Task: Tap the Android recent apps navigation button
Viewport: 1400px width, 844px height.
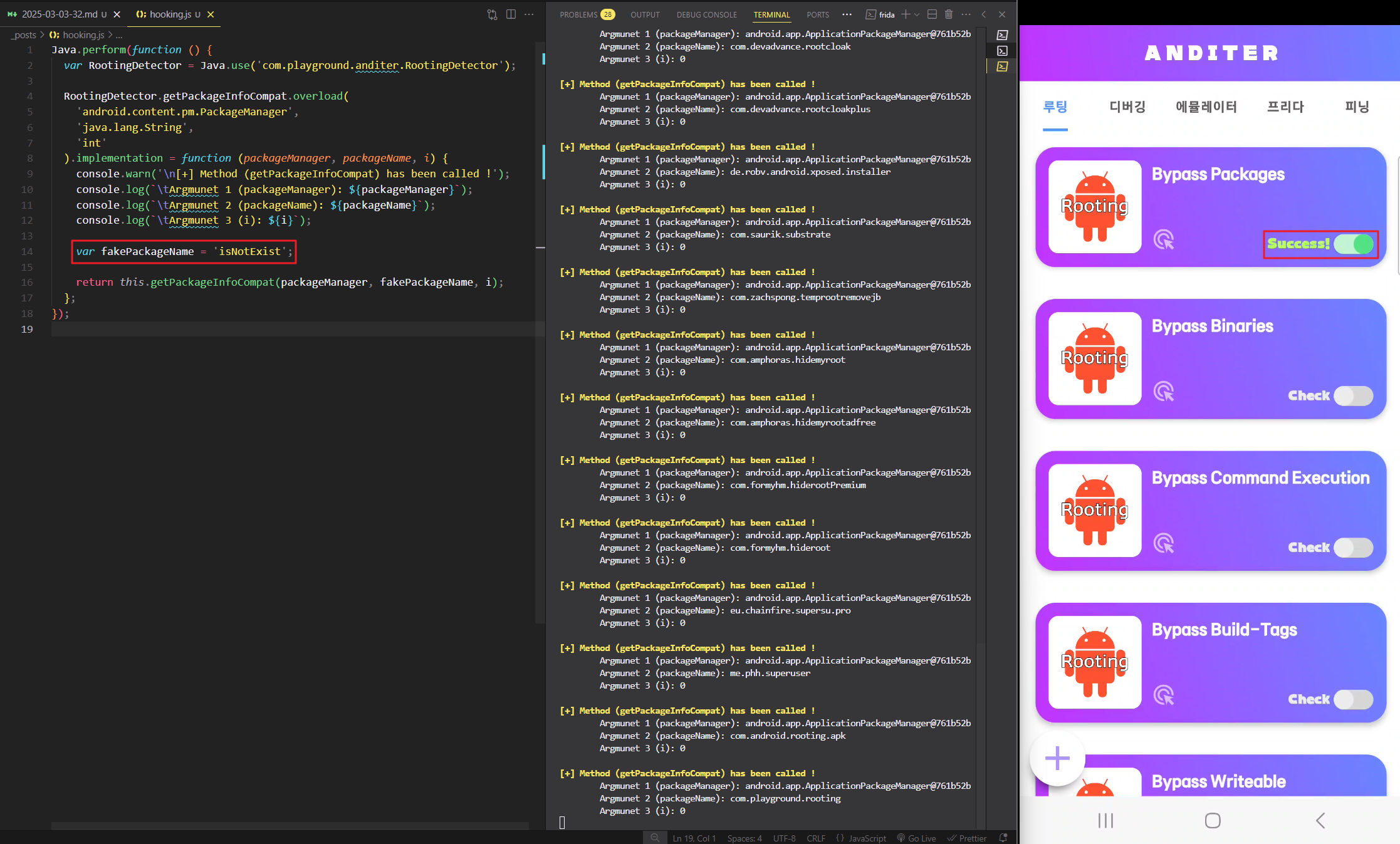Action: pyautogui.click(x=1105, y=820)
